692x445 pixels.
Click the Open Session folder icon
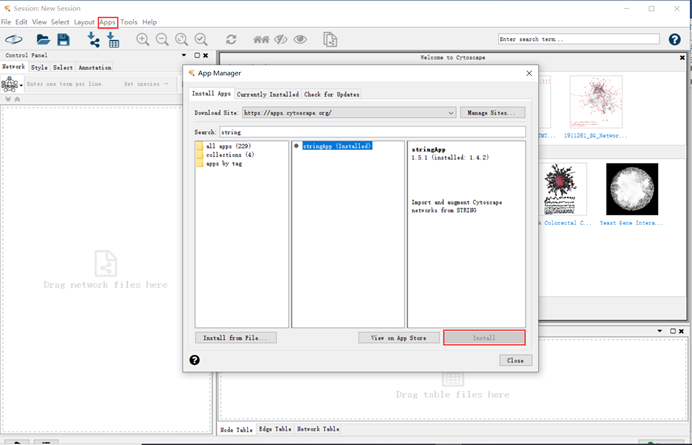(43, 40)
